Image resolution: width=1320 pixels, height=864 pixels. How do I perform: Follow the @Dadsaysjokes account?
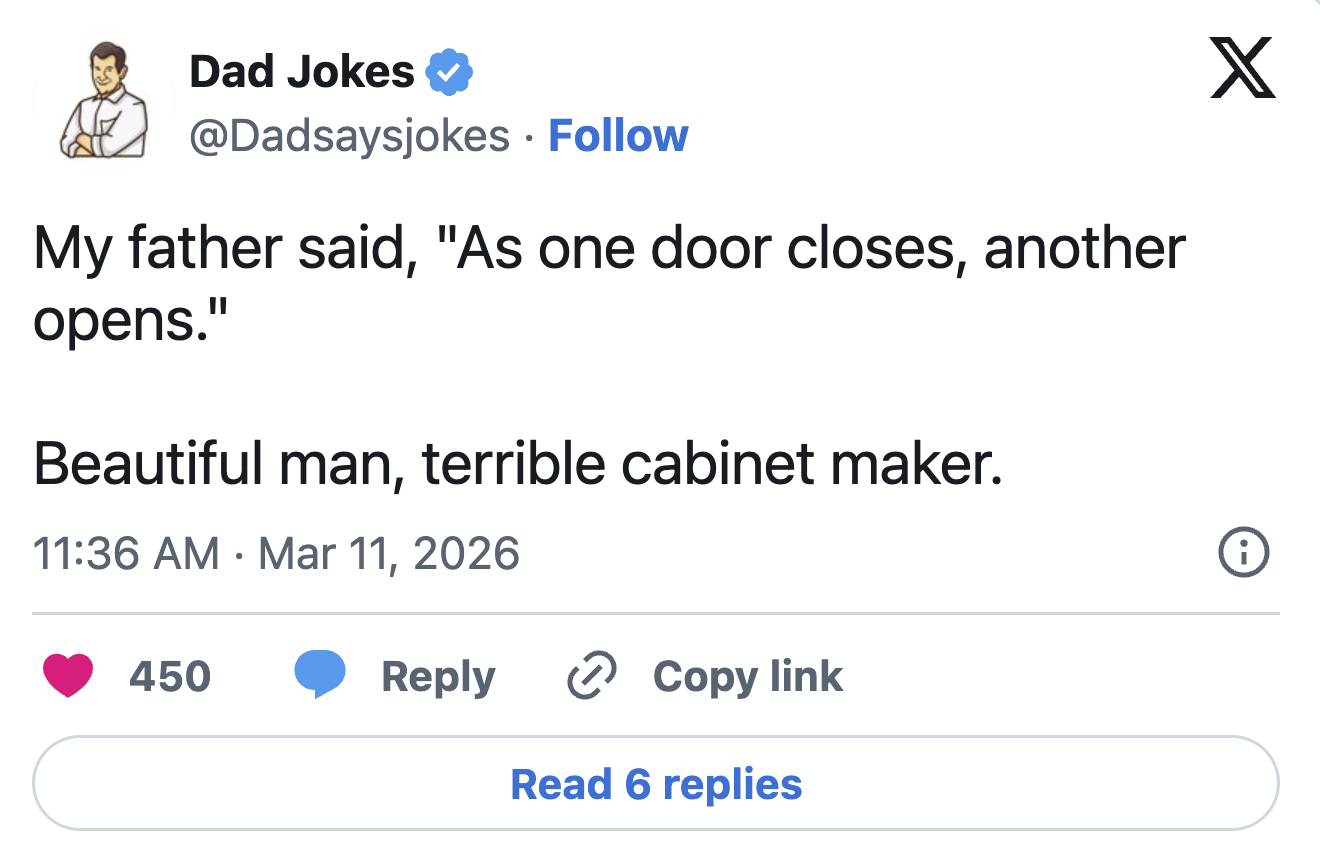tap(618, 135)
